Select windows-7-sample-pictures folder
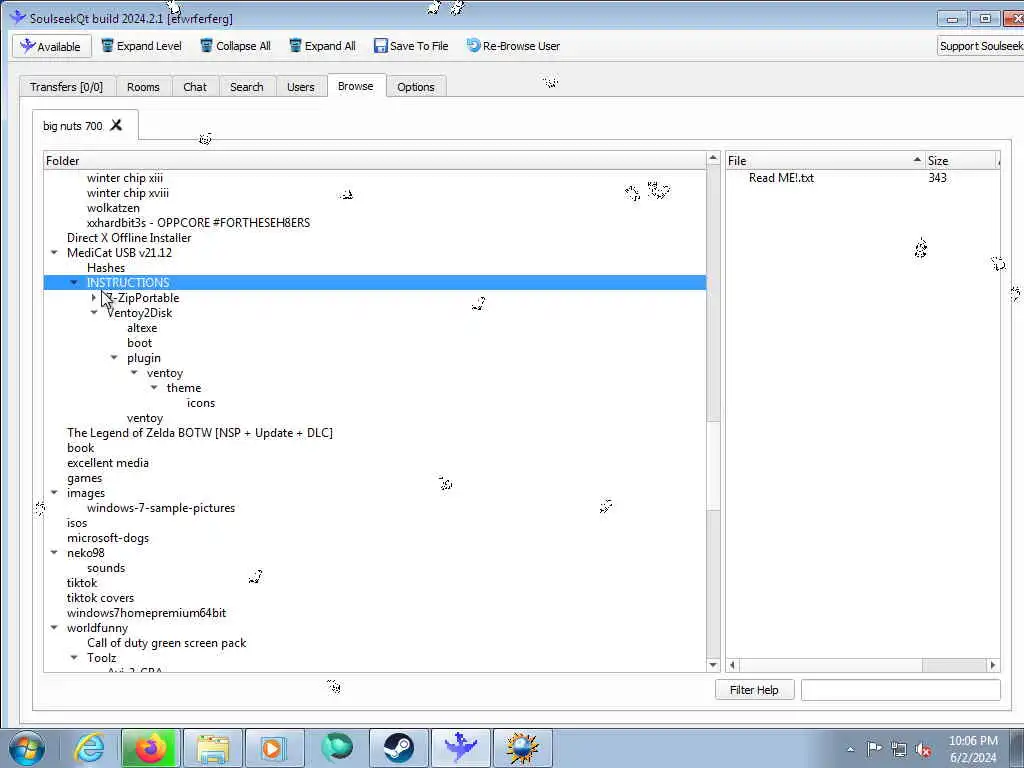Image resolution: width=1024 pixels, height=768 pixels. (x=161, y=508)
